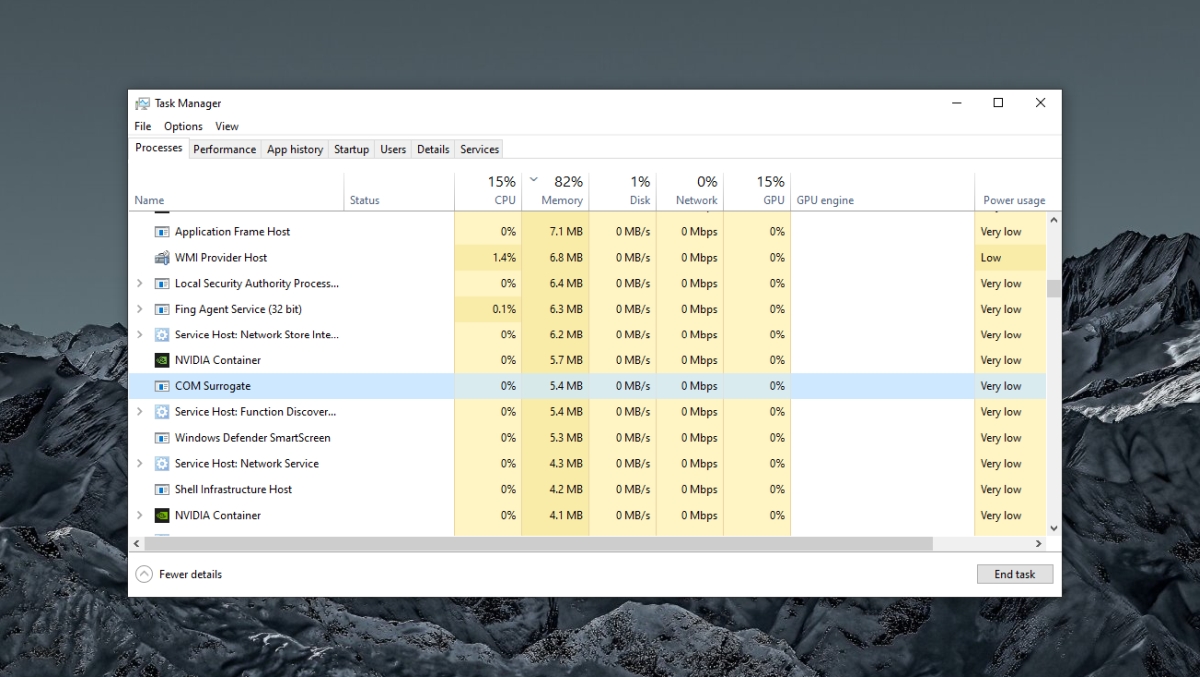Click the 1.4% CPU value
The image size is (1200, 677).
[x=505, y=258]
